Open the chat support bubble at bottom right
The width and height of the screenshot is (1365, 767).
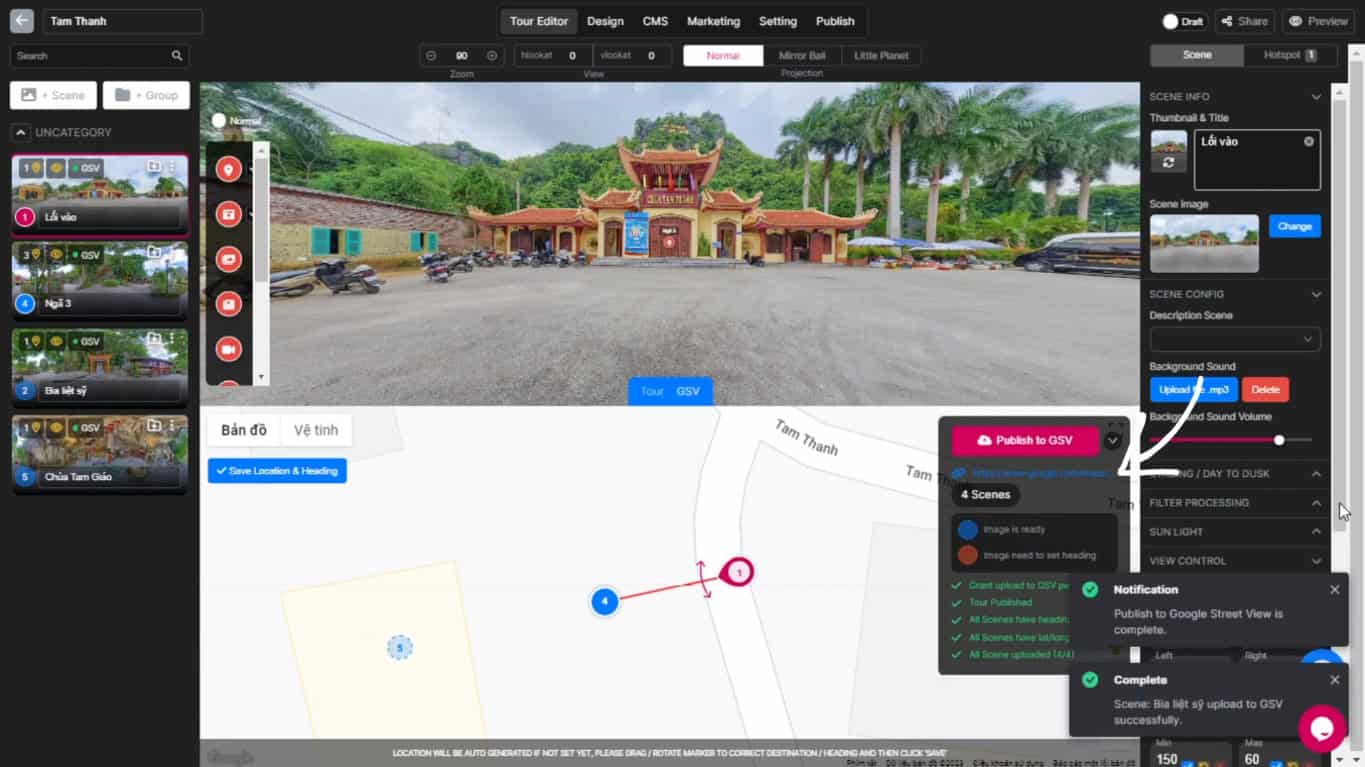click(1322, 728)
